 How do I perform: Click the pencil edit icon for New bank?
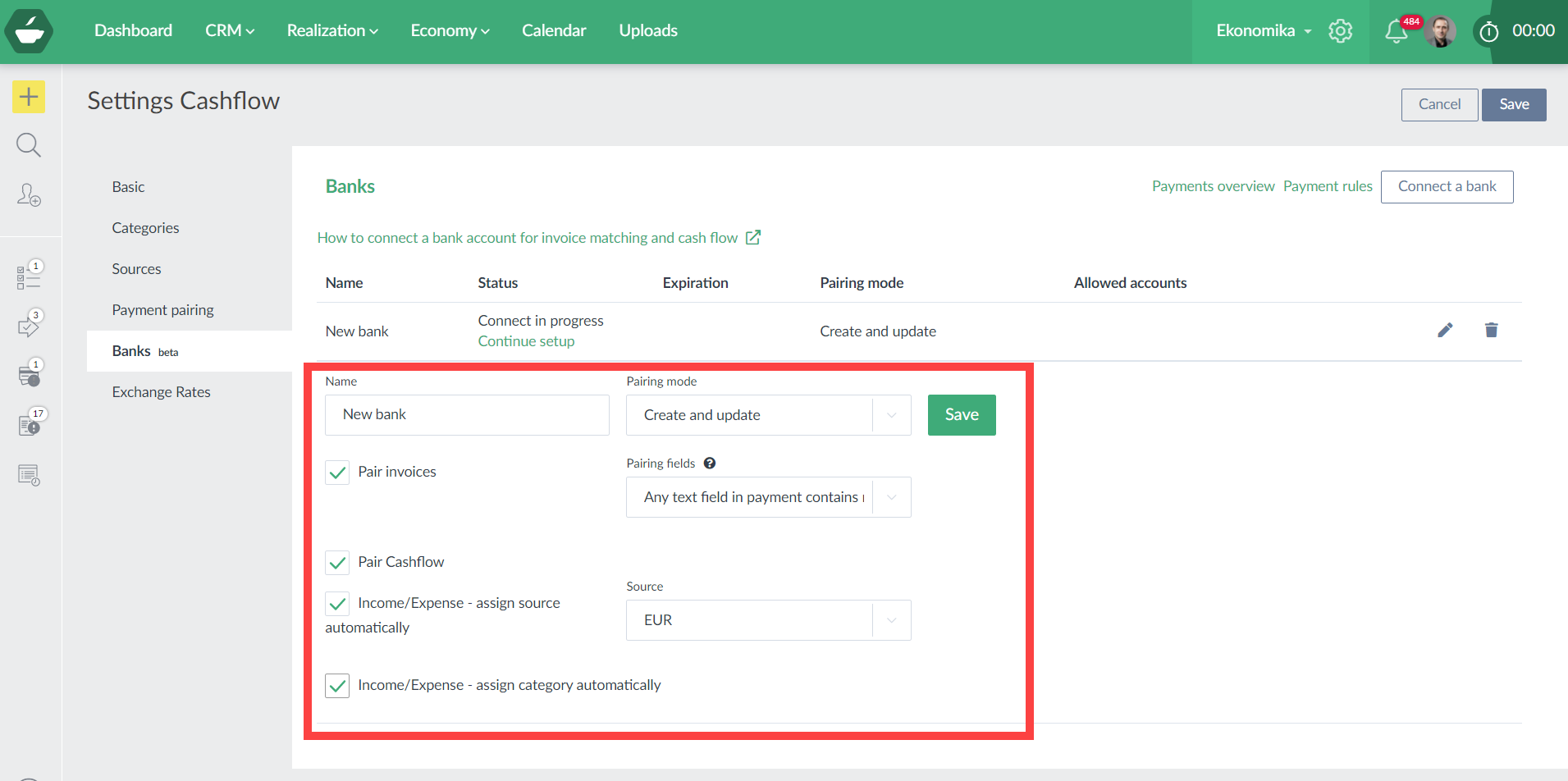click(x=1445, y=330)
